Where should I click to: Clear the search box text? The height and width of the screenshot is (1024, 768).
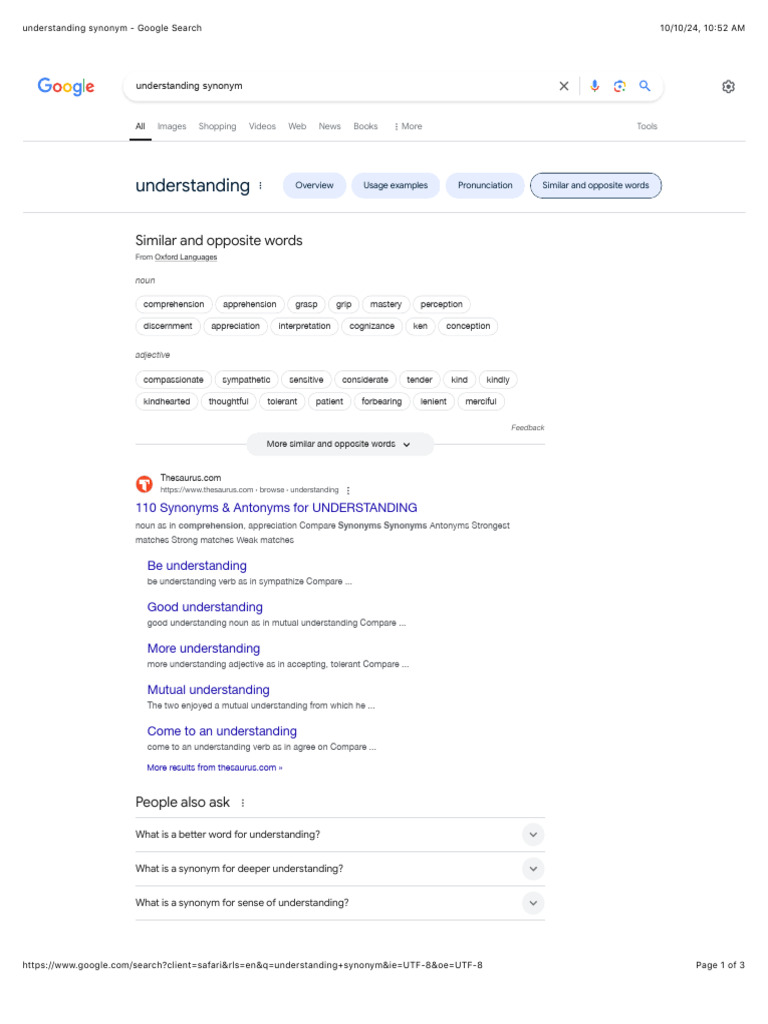click(x=564, y=86)
